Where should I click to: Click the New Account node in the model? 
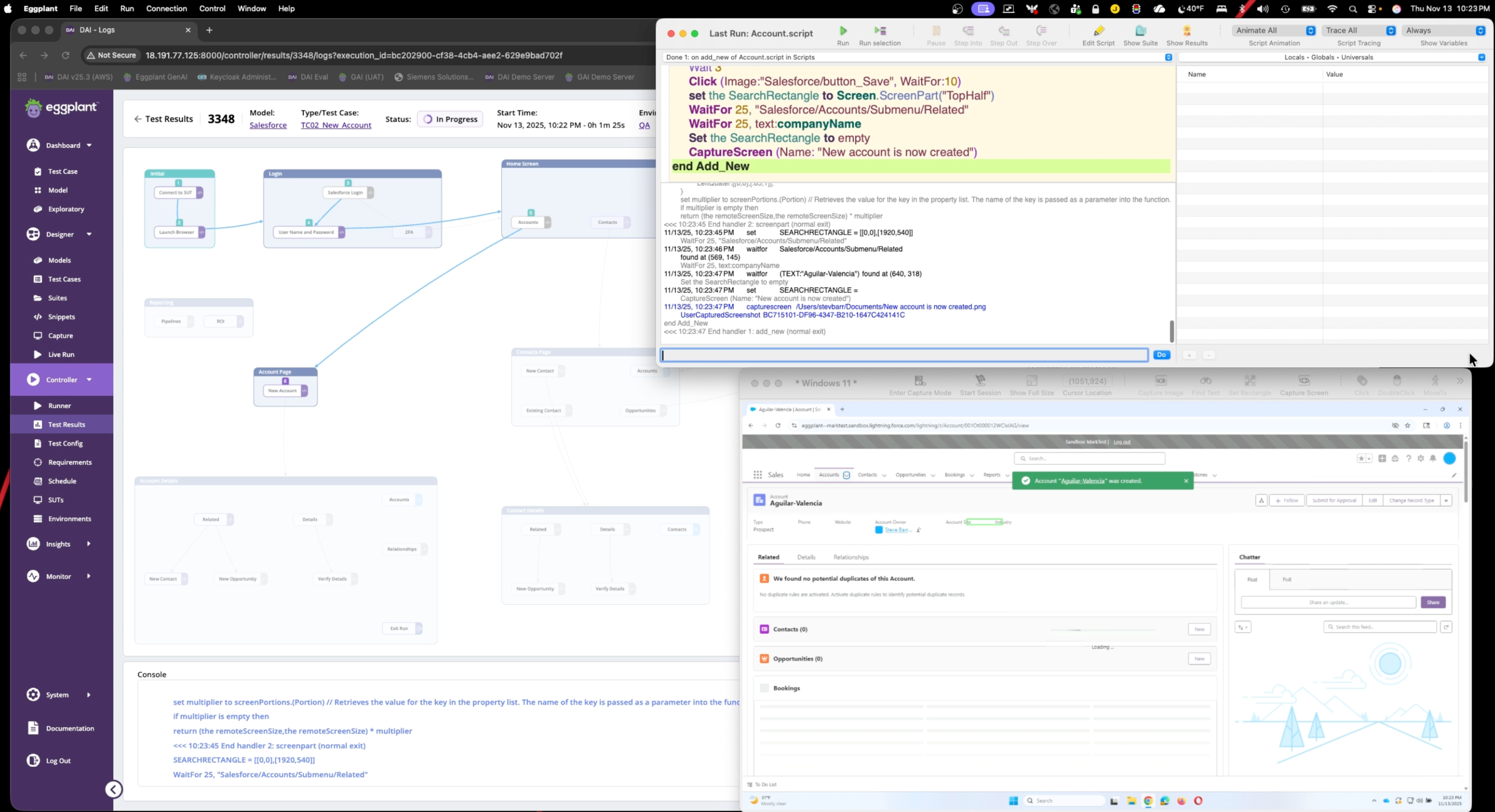pos(286,391)
